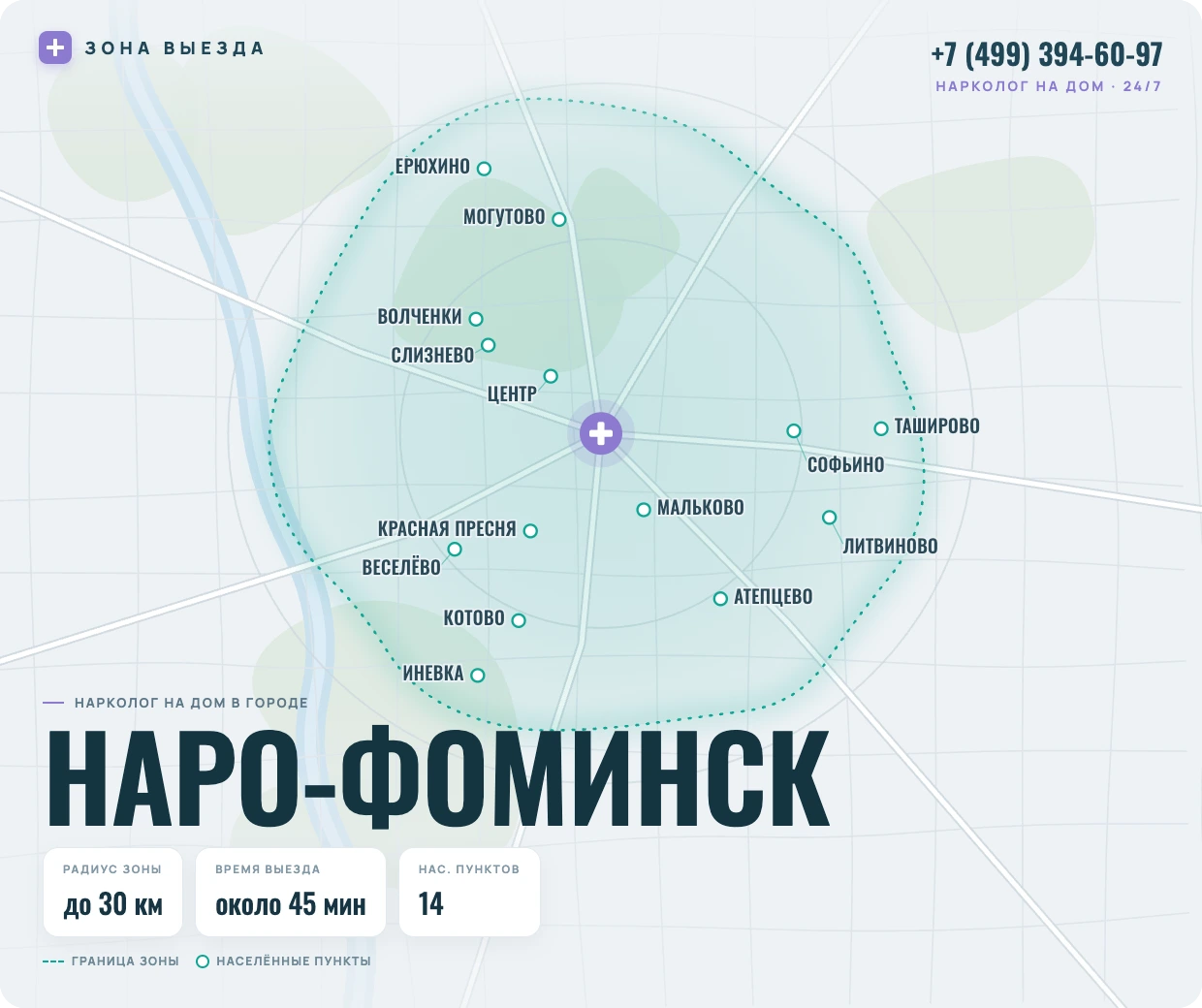Click the ТАШИРОВО label text
1202x1008 pixels.
click(x=936, y=426)
